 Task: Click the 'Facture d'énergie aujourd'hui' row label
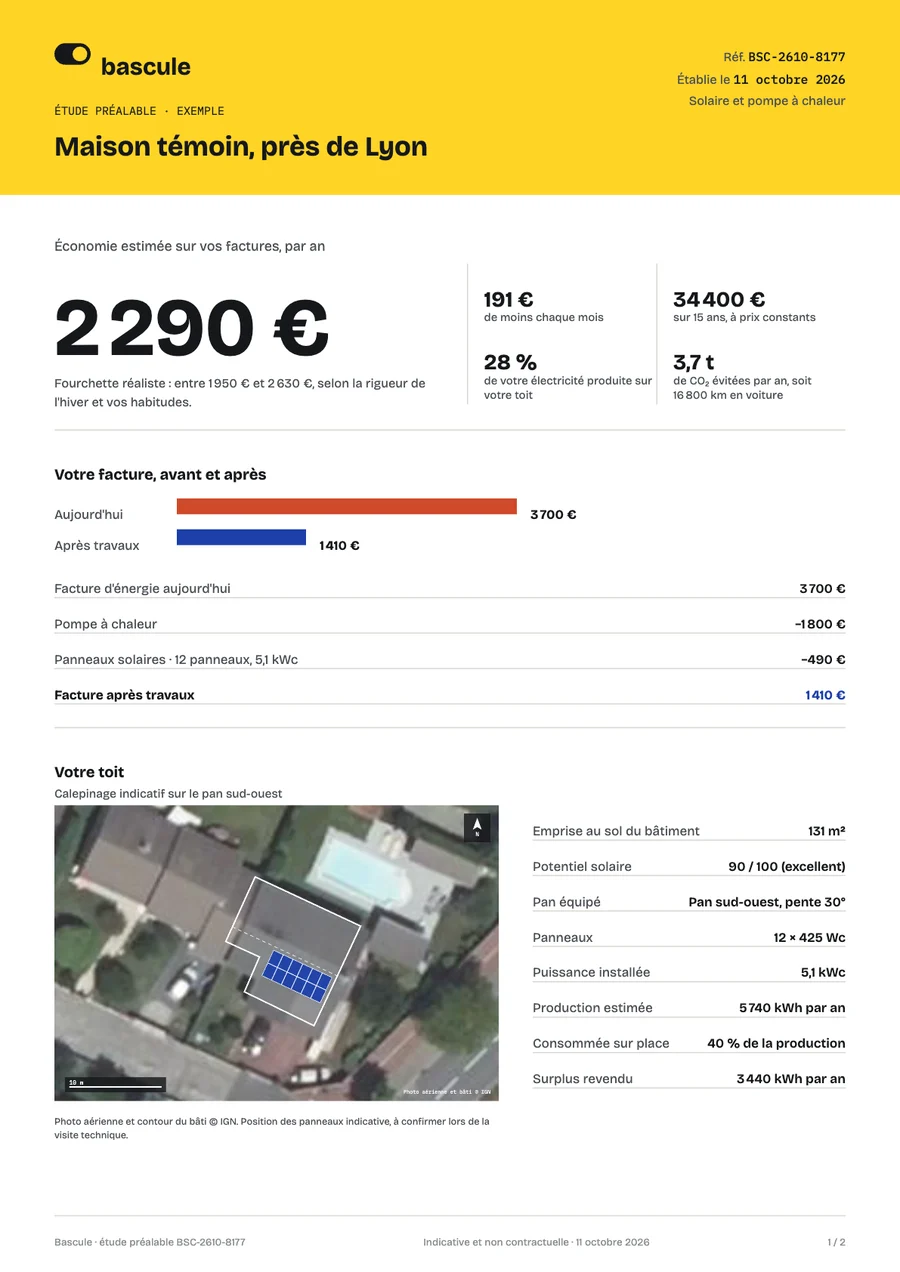coord(142,589)
